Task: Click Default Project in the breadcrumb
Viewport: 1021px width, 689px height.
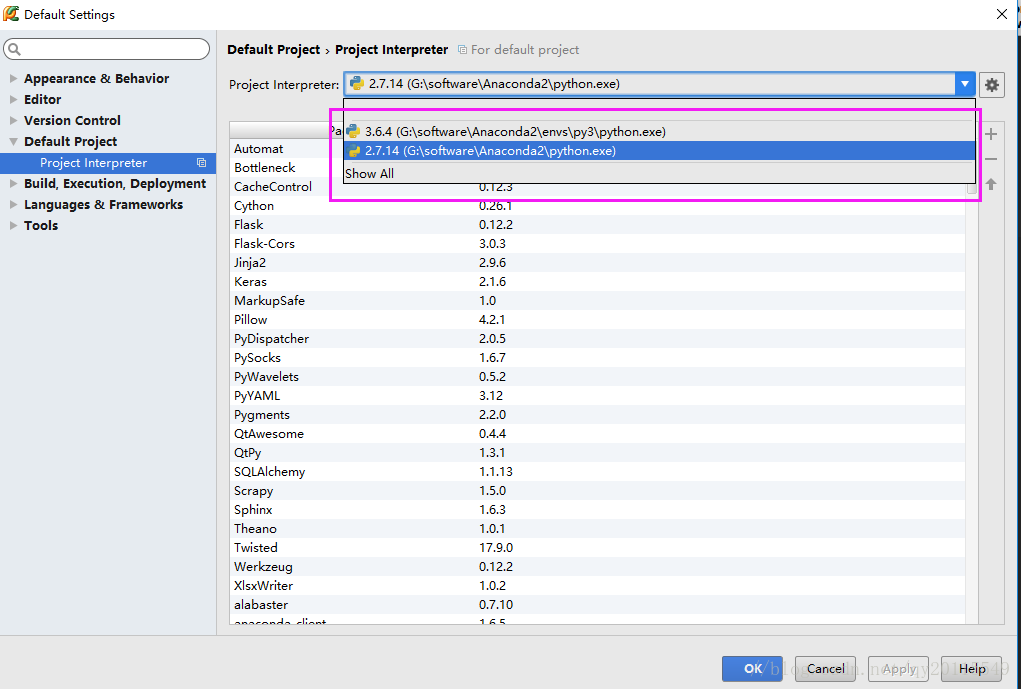Action: point(273,49)
